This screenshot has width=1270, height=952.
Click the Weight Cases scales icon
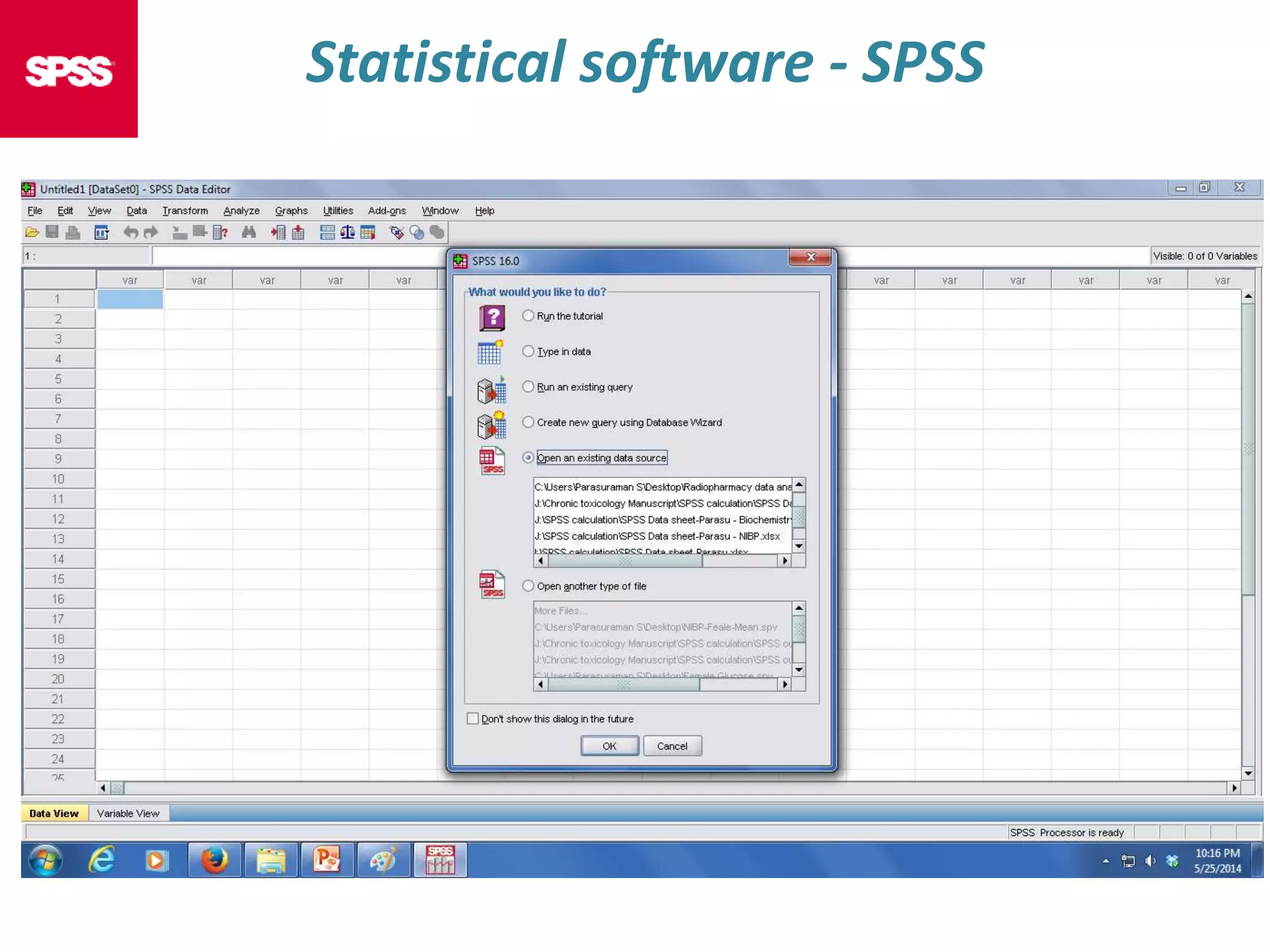click(347, 232)
